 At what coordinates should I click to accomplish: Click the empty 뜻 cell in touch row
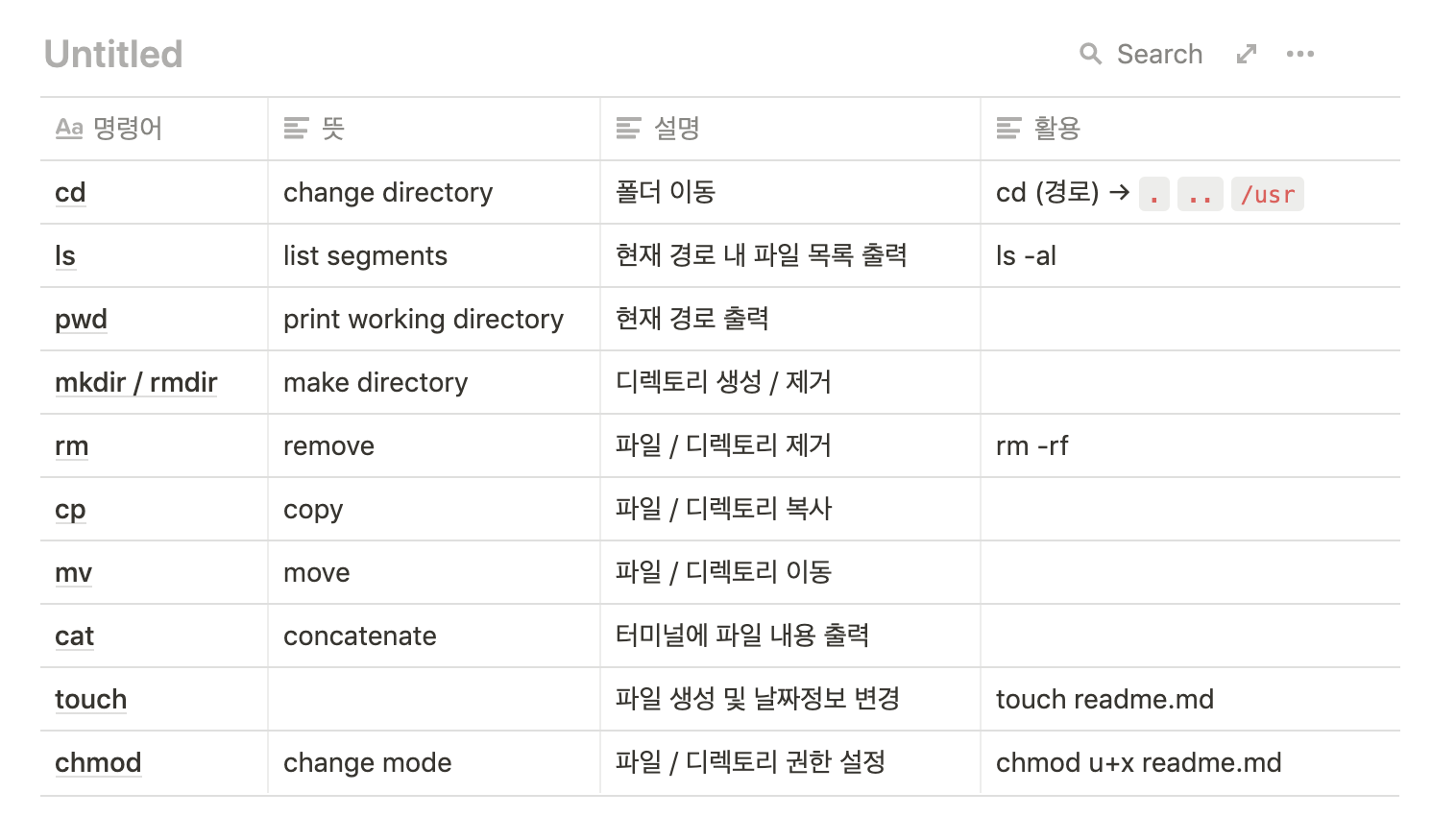434,699
